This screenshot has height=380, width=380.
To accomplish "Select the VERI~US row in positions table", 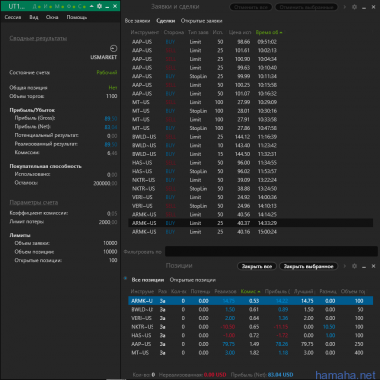I will pos(250,318).
